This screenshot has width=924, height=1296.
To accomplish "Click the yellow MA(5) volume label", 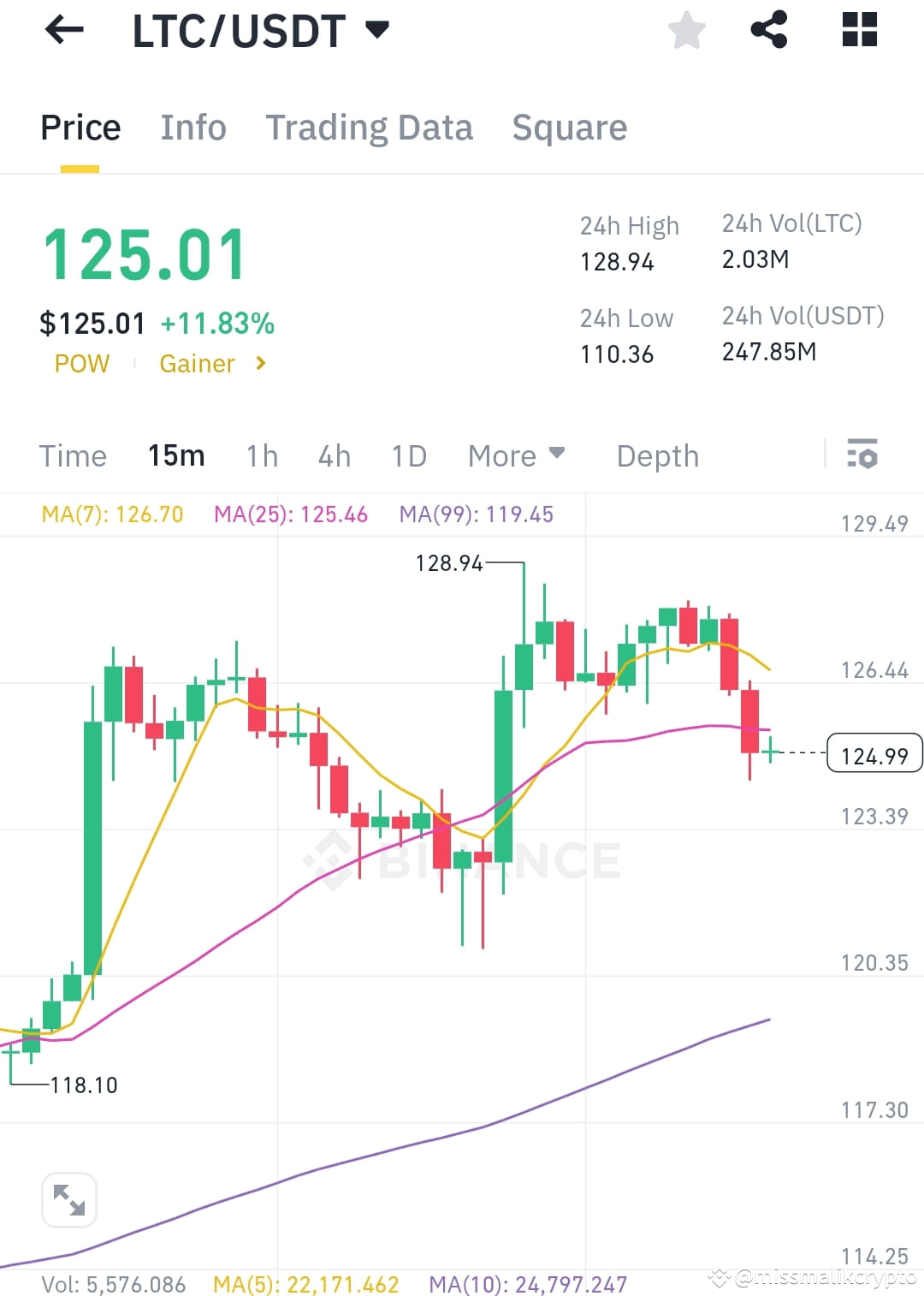I will (x=305, y=1284).
